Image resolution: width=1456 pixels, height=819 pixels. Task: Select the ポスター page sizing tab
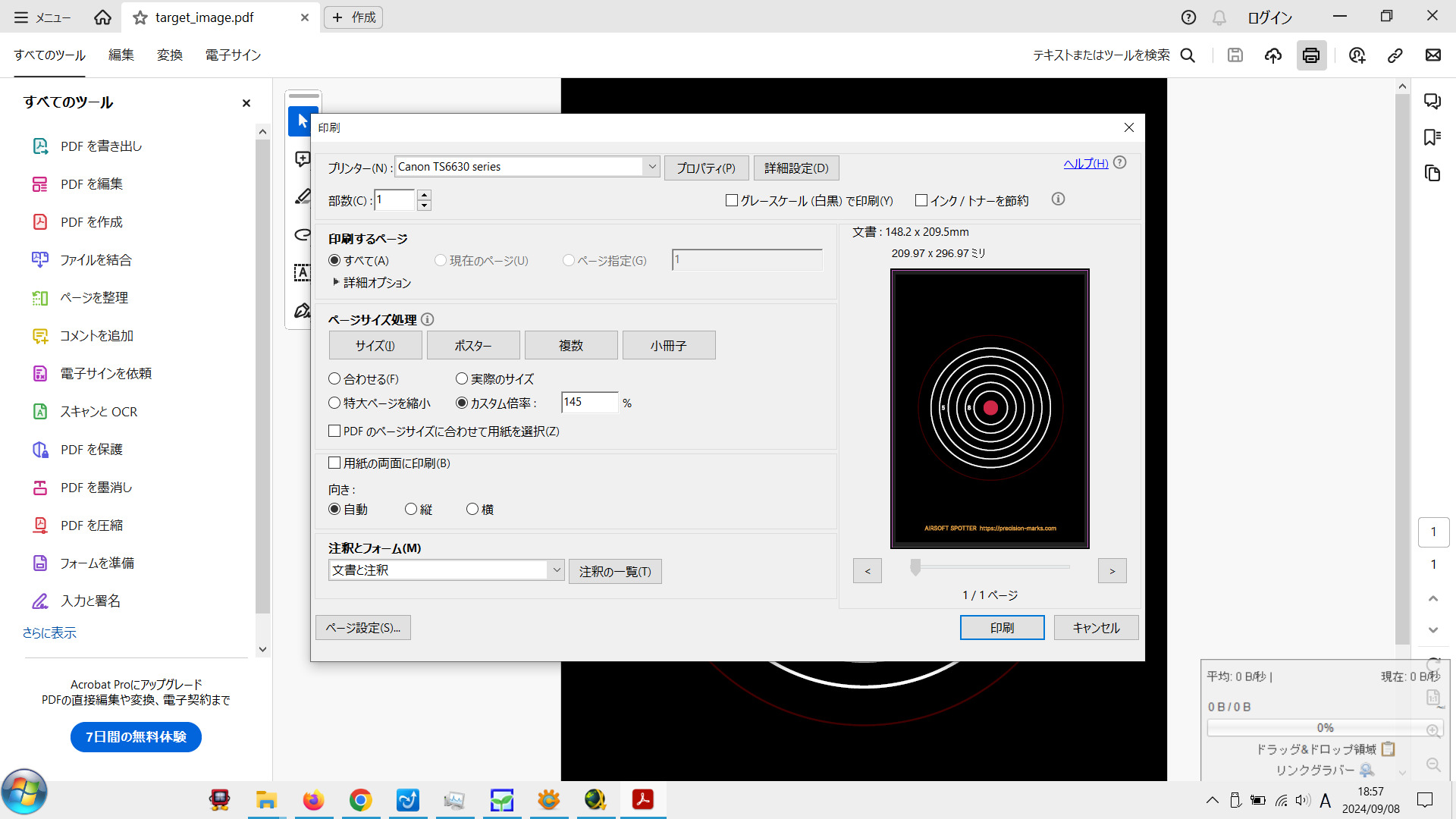[472, 345]
